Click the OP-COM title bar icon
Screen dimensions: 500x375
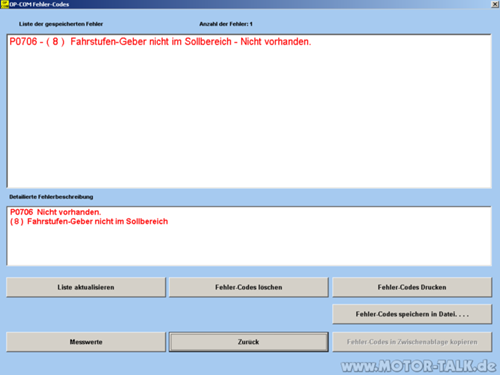pos(4,4)
